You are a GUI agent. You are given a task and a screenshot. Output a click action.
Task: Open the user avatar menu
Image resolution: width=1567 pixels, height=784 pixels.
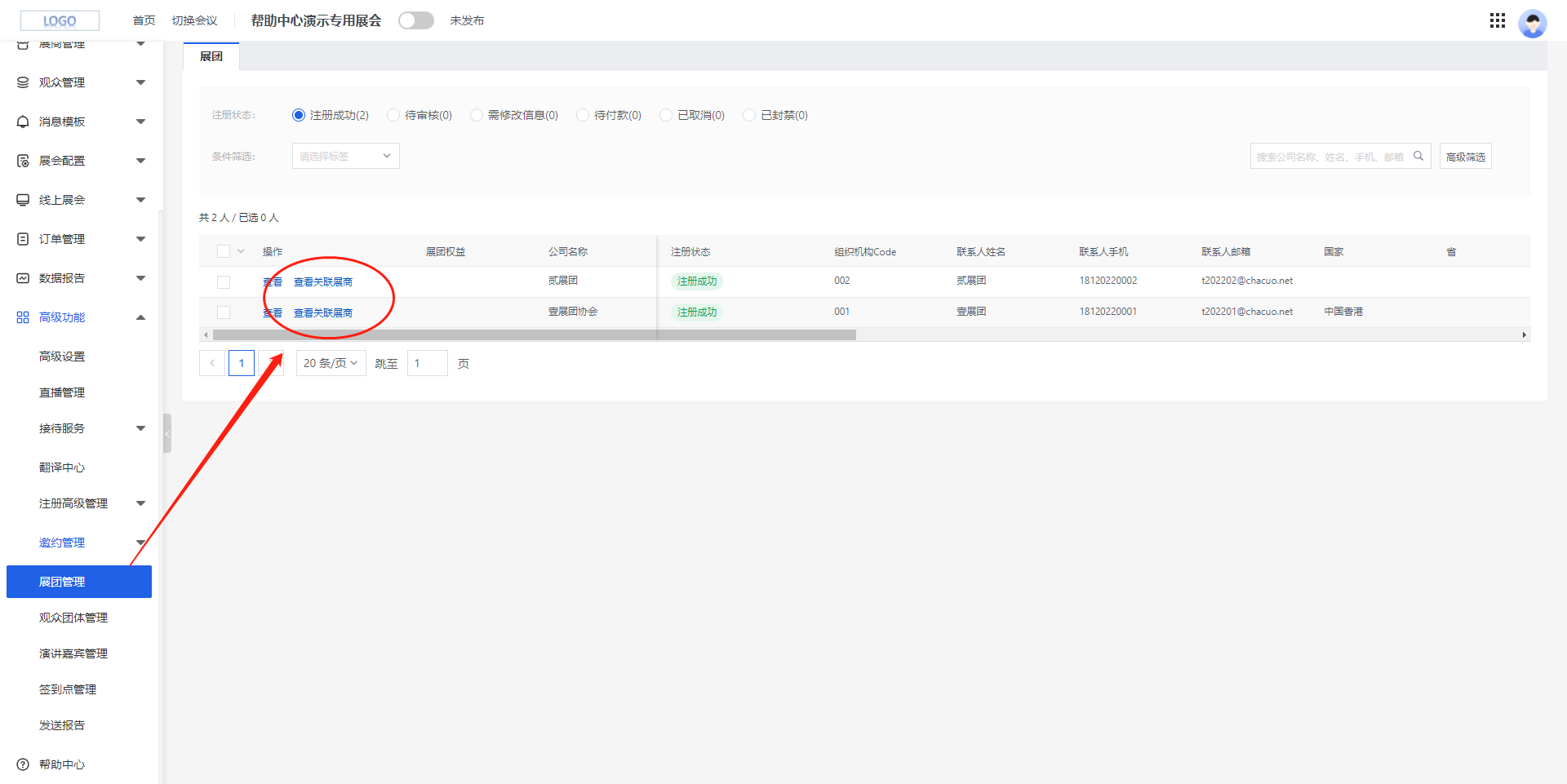click(1532, 23)
